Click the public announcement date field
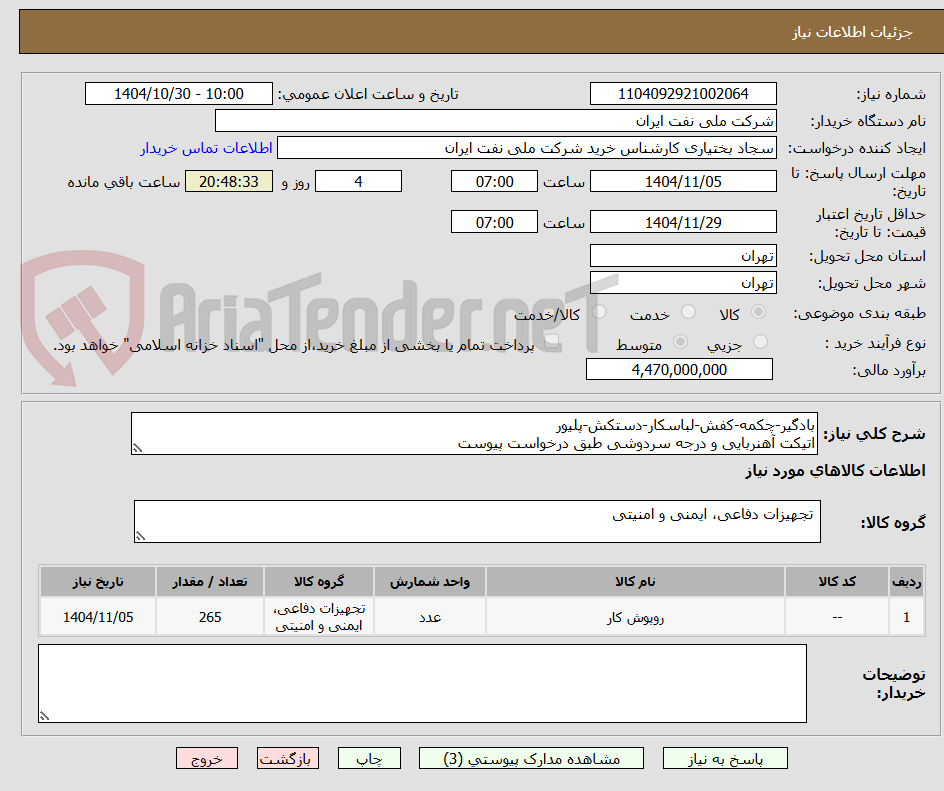The width and height of the screenshot is (944, 791). point(179,94)
